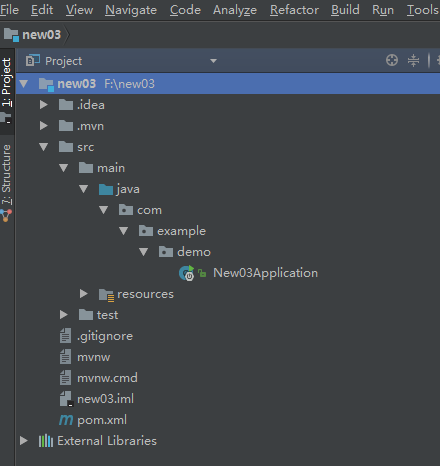Switch to the Structure side tab
Image resolution: width=440 pixels, height=466 pixels.
click(7, 174)
